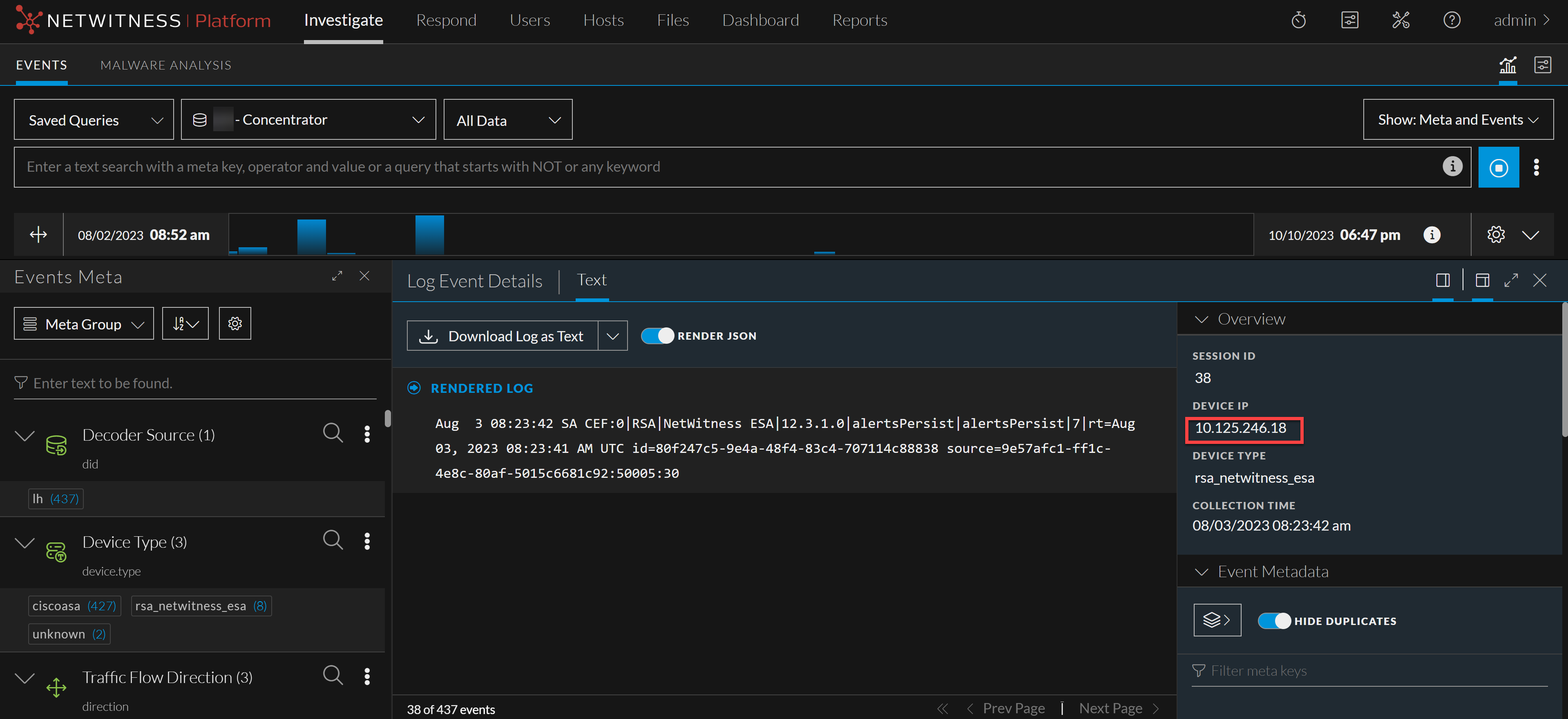The height and width of the screenshot is (719, 1568).
Task: Switch to the Malware Analysis tab
Action: coord(165,65)
